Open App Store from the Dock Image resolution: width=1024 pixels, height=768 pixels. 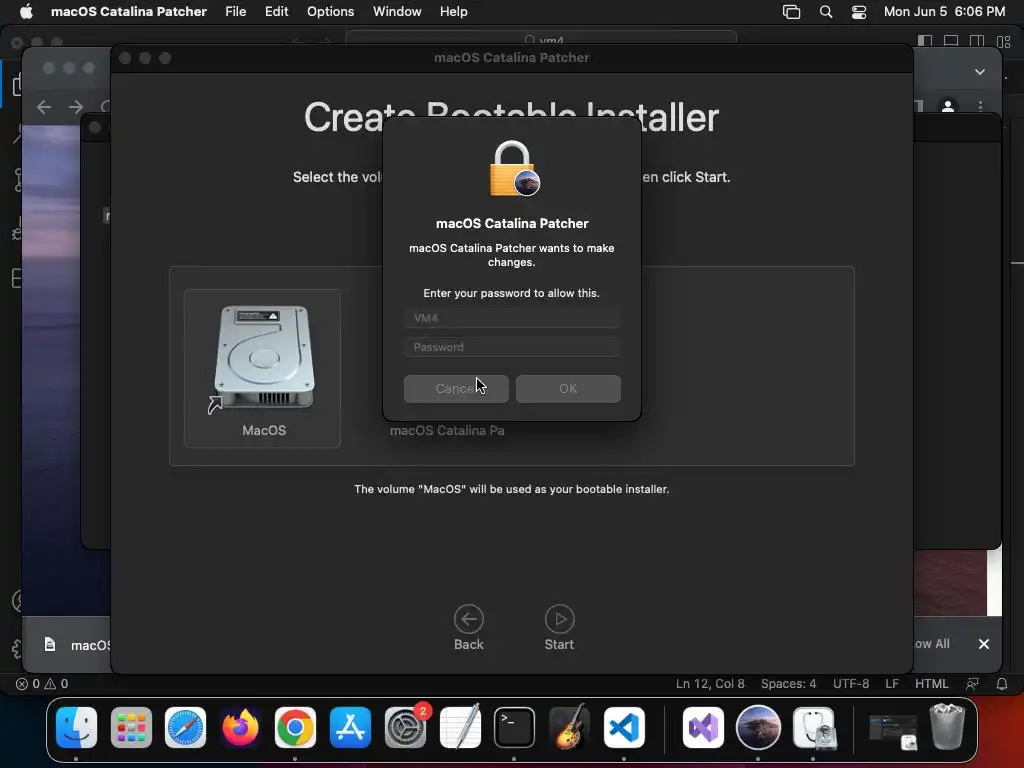click(x=350, y=727)
